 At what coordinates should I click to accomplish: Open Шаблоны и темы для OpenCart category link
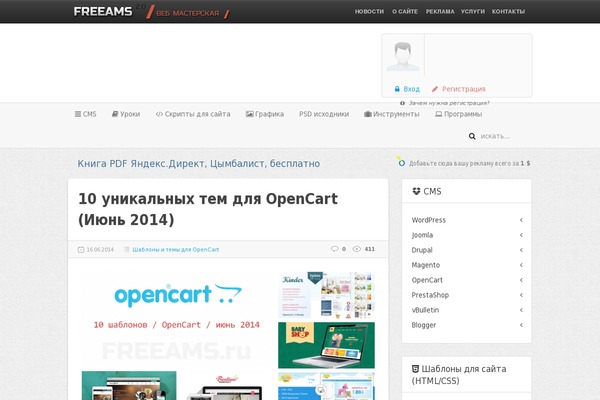pyautogui.click(x=176, y=250)
